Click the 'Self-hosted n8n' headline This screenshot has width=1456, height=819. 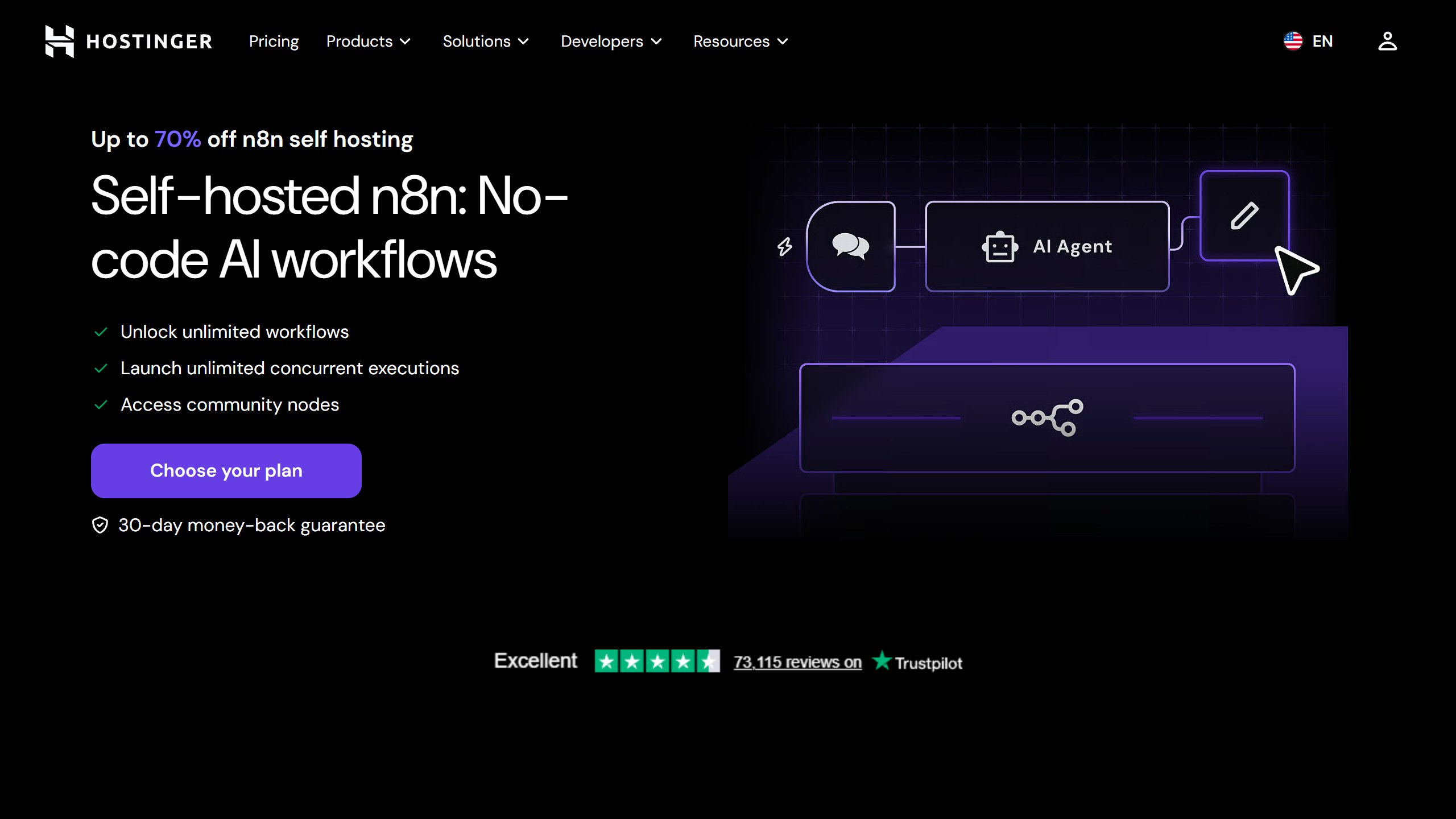329,227
